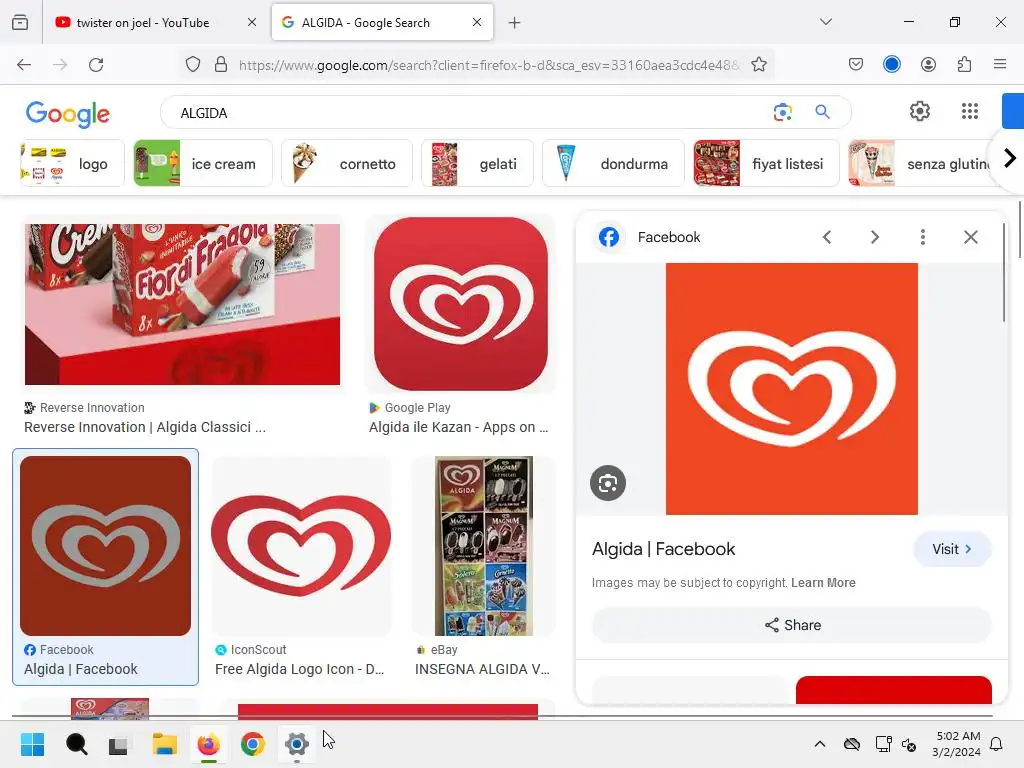Open a new browser tab
This screenshot has height=768, width=1024.
point(515,23)
